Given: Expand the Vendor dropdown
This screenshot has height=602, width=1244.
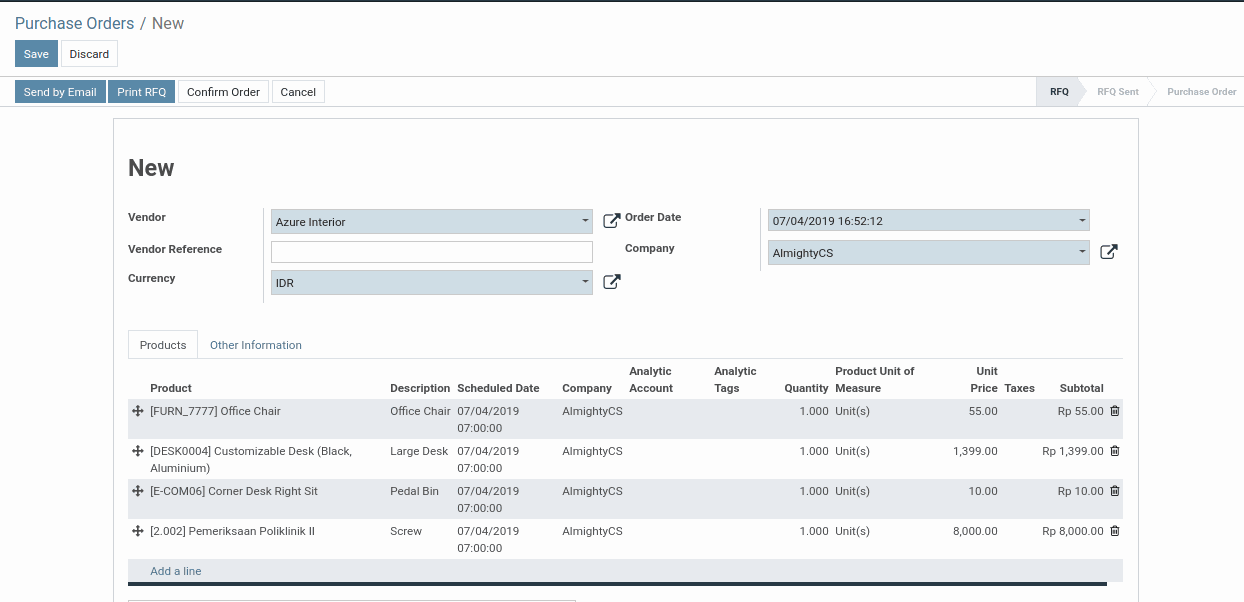Looking at the screenshot, I should [585, 221].
